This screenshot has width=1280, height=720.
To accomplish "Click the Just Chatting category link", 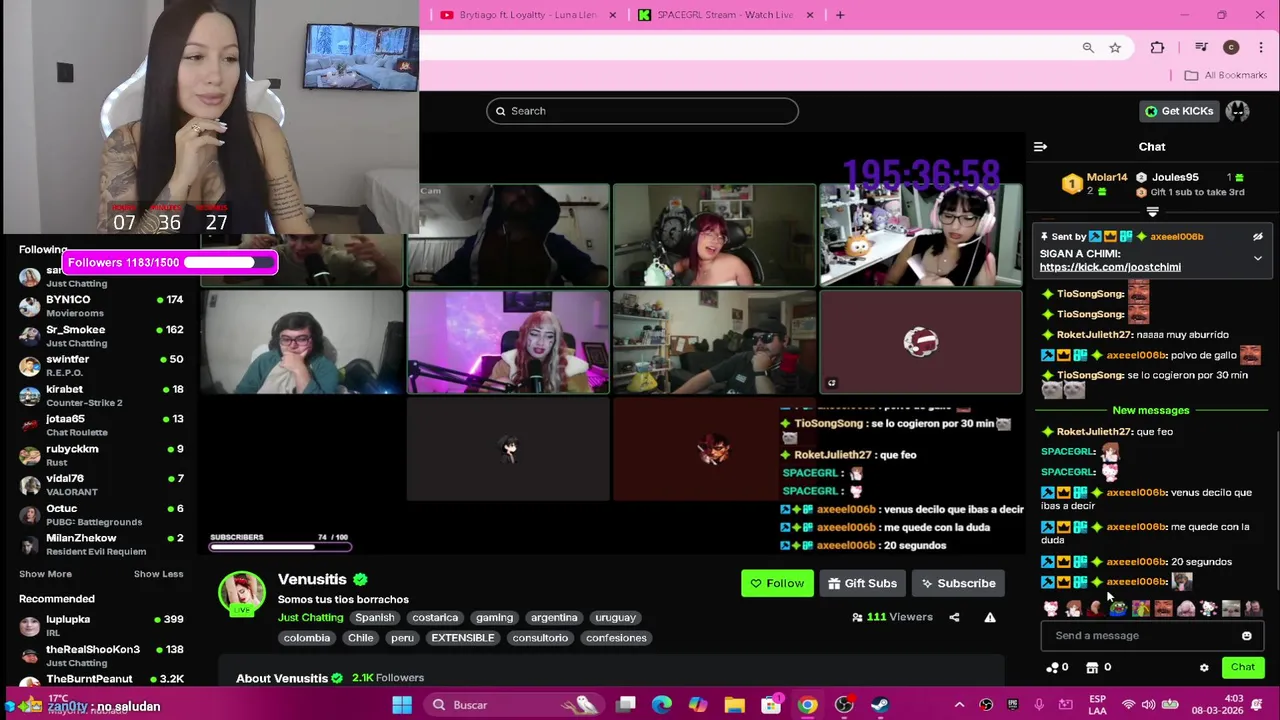I will (x=310, y=618).
